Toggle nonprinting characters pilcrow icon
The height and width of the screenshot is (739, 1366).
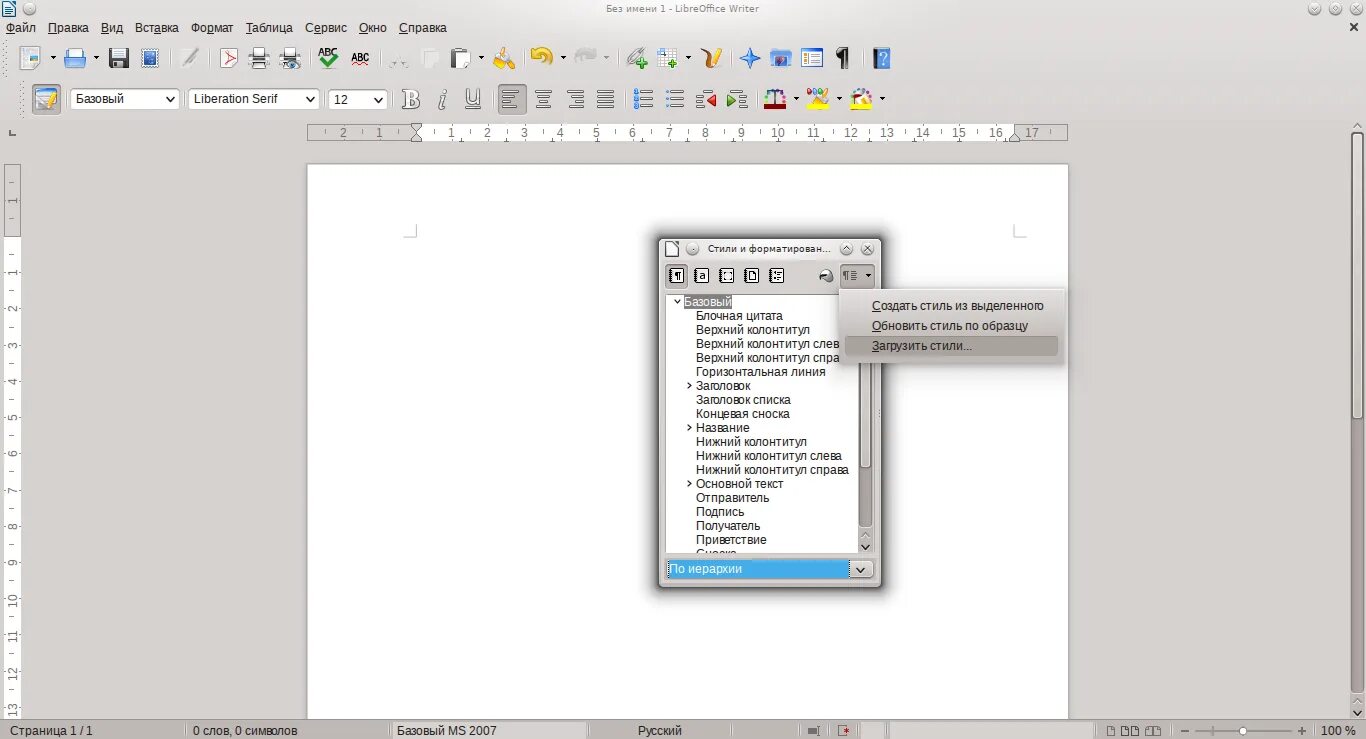(x=843, y=58)
